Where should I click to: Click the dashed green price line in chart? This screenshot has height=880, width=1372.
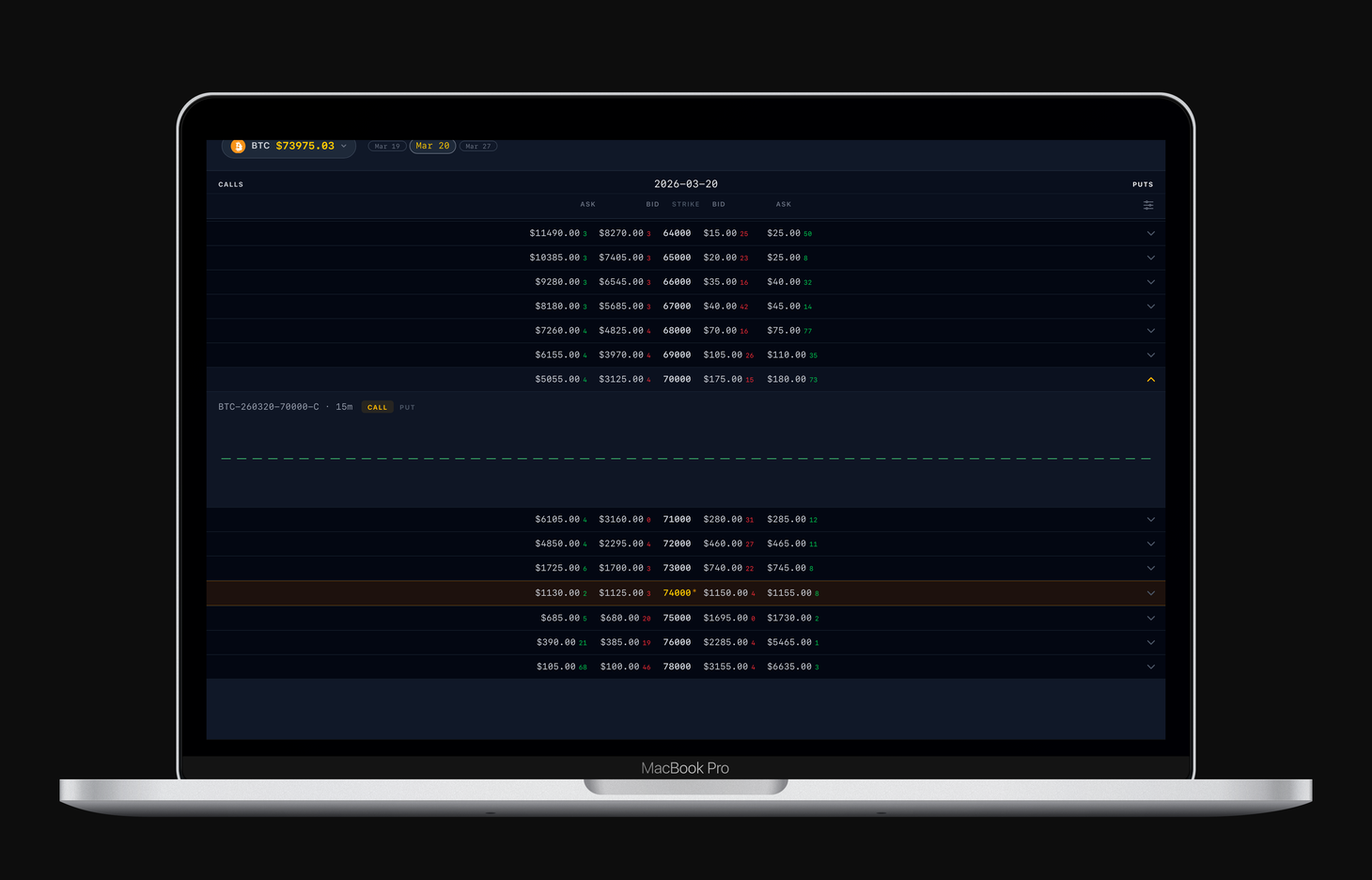pyautogui.click(x=685, y=459)
